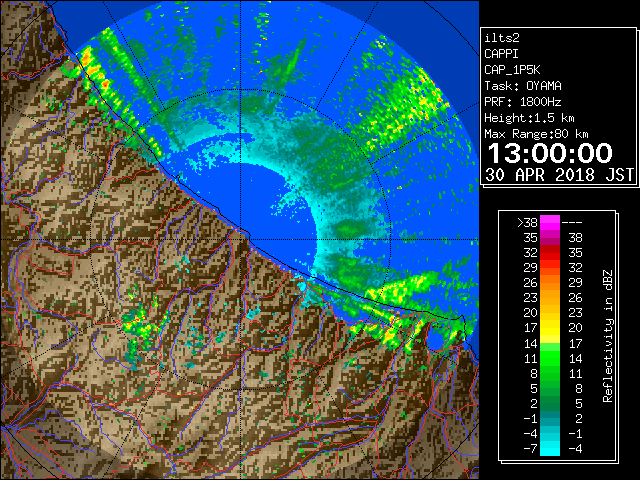Screen dimensions: 640x480
Task: Click the 'ilts2' label in info box
Action: (502, 38)
